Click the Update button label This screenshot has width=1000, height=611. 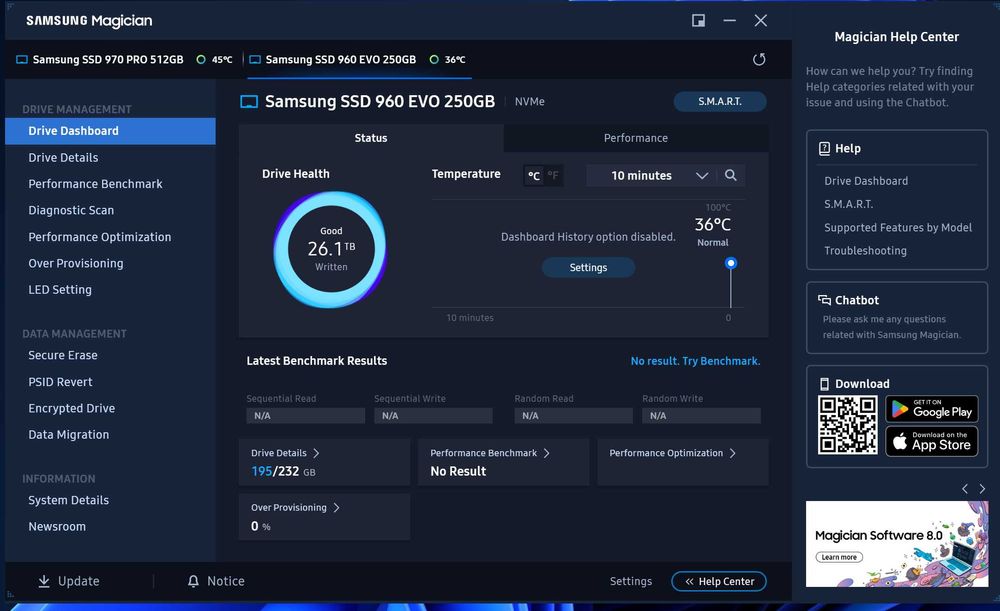click(78, 581)
